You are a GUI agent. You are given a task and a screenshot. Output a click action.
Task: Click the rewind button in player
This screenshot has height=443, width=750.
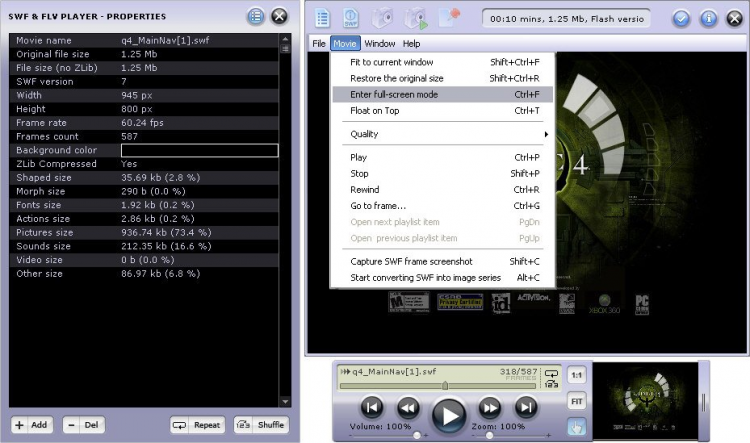coord(408,408)
